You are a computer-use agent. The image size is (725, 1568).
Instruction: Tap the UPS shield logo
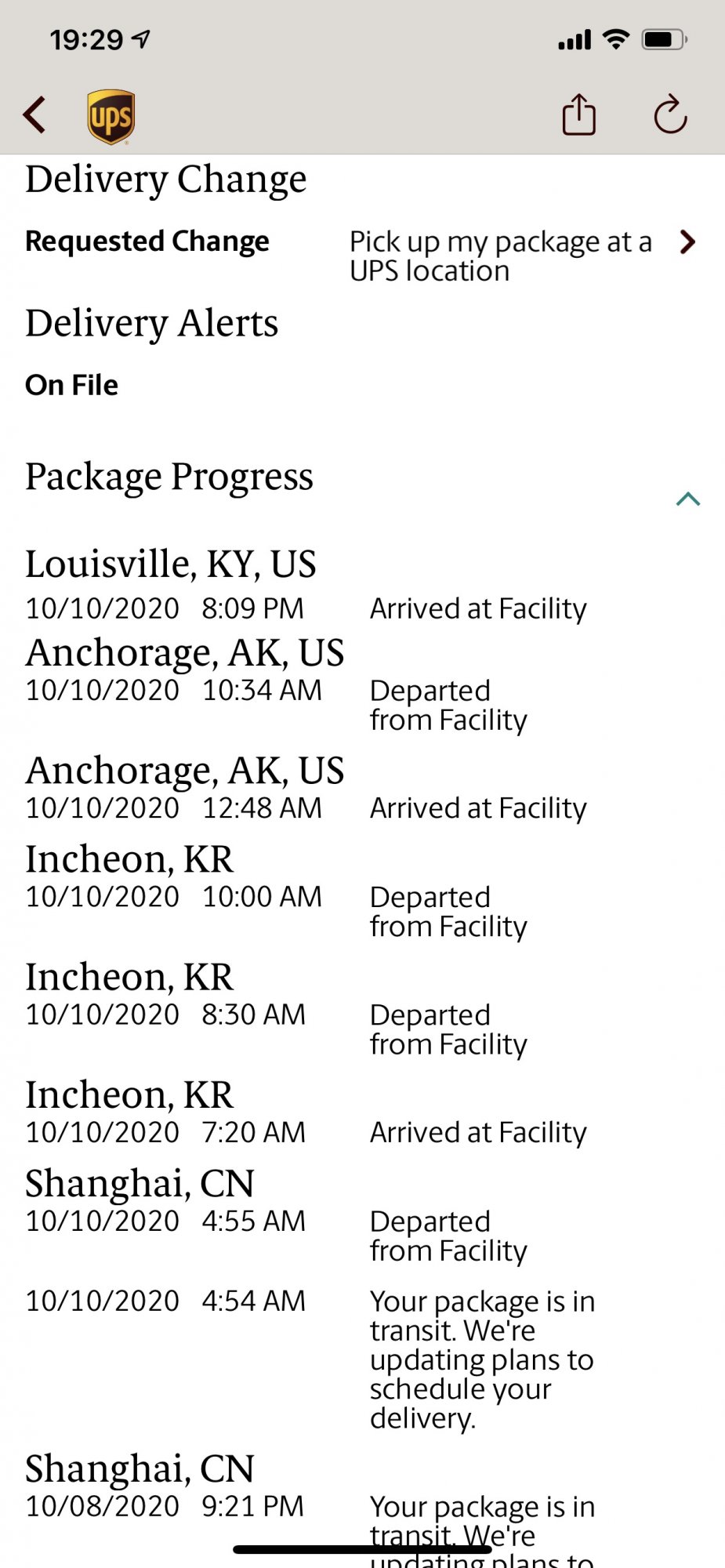click(111, 117)
